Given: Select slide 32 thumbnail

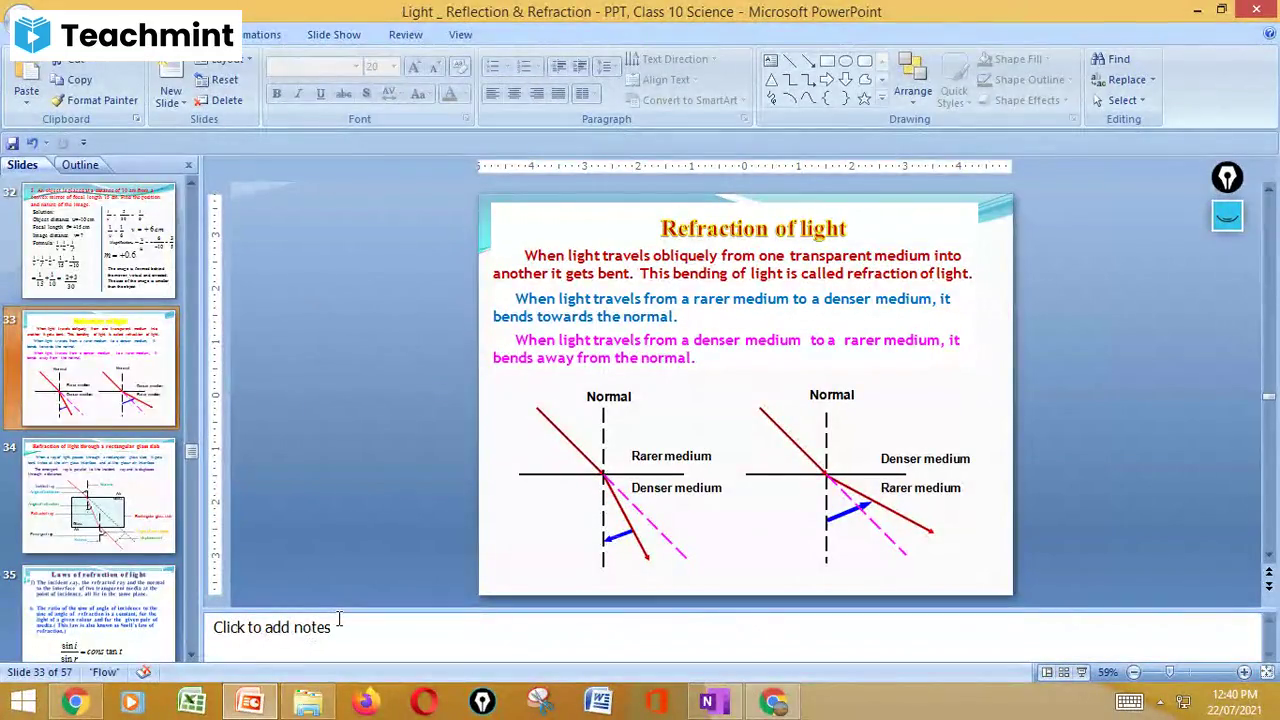Looking at the screenshot, I should [99, 241].
